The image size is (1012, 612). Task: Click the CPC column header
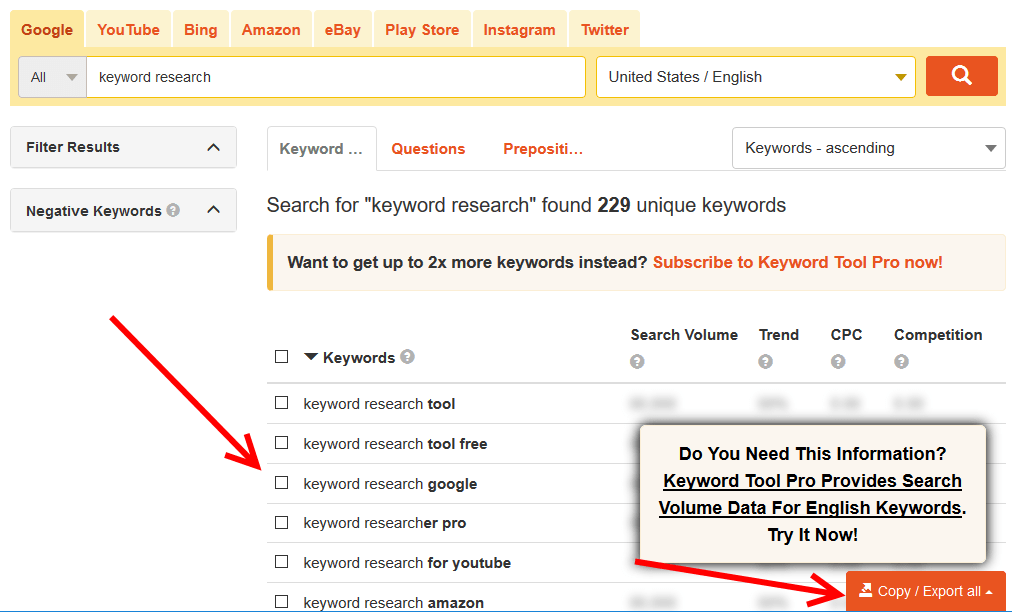pyautogui.click(x=846, y=335)
